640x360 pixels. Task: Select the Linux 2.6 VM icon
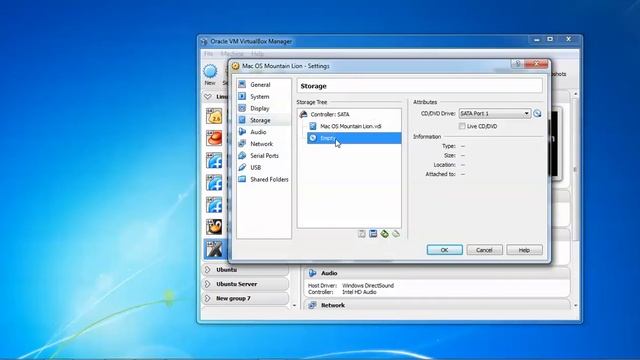(x=214, y=117)
